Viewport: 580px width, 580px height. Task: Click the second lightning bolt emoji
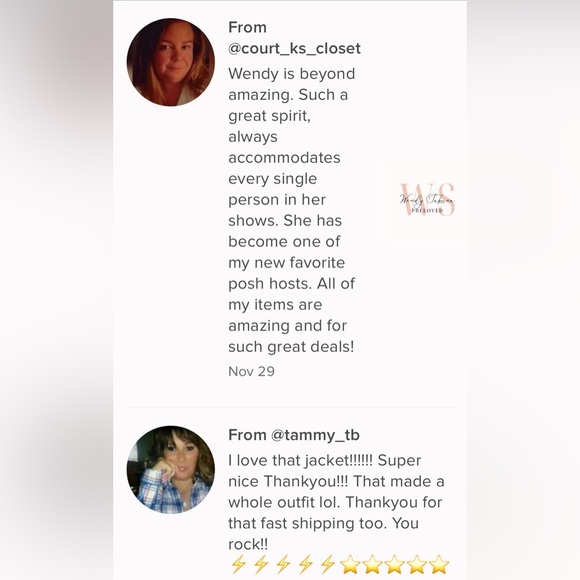261,565
